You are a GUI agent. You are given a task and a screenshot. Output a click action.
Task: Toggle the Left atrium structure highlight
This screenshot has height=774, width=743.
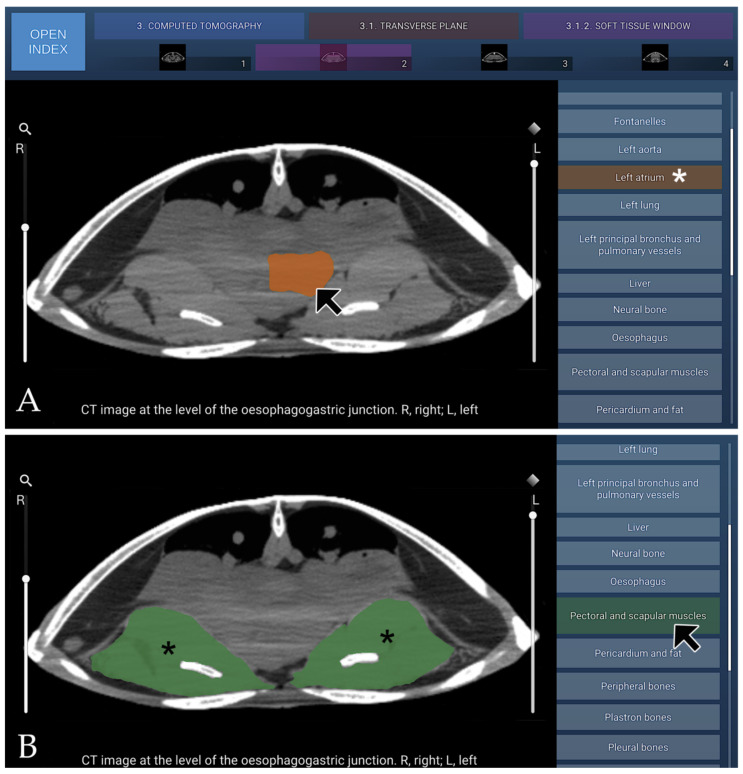point(640,177)
